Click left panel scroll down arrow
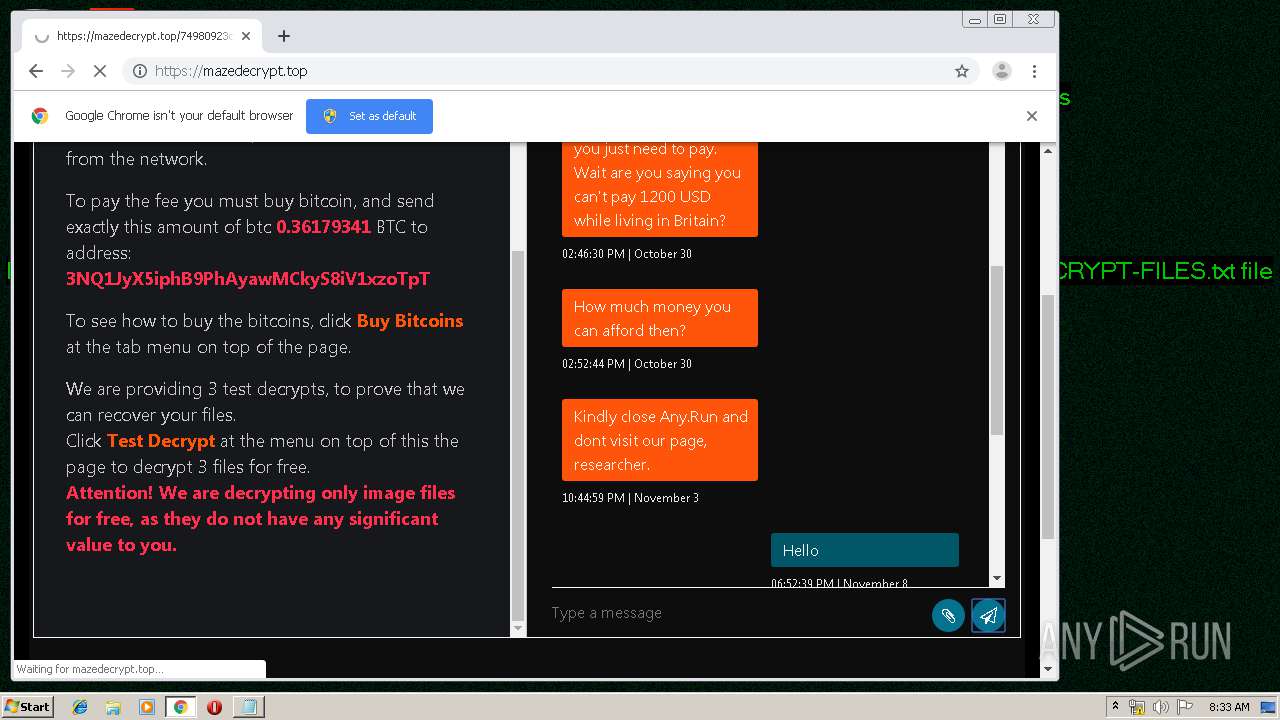Image resolution: width=1280 pixels, height=720 pixels. tap(517, 629)
